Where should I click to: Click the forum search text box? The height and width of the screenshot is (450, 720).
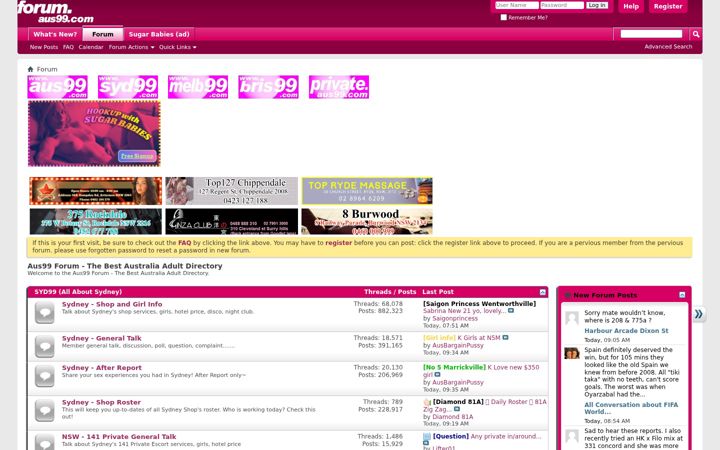tap(652, 34)
